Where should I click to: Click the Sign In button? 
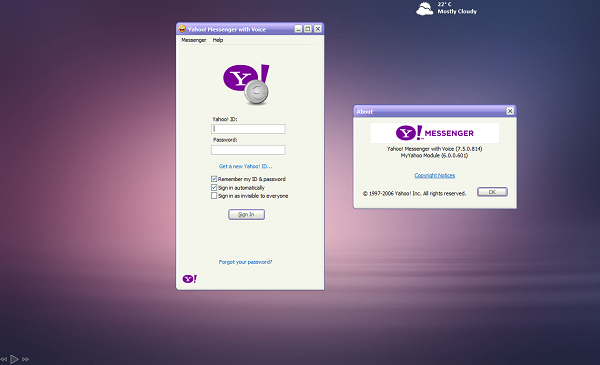246,214
